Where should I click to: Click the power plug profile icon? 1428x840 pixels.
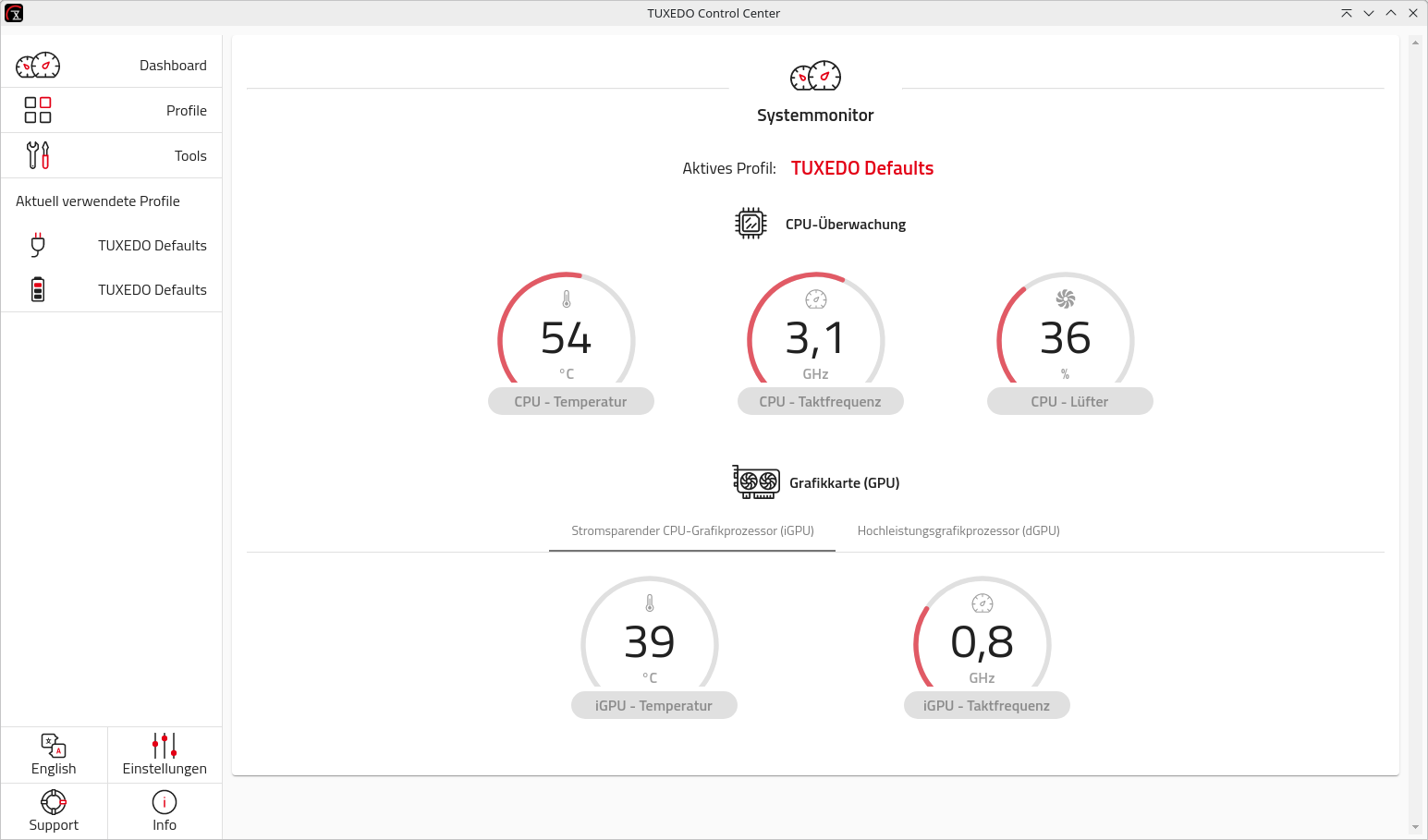point(38,245)
